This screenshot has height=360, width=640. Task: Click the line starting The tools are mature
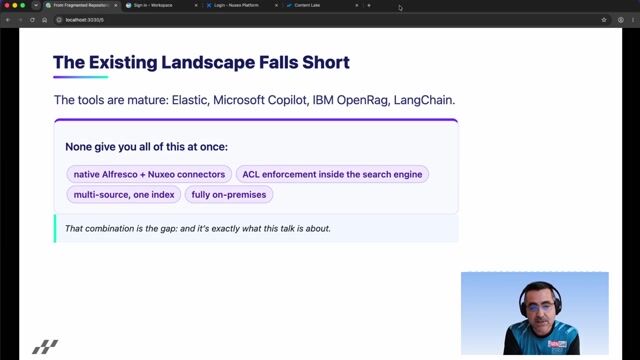254,100
